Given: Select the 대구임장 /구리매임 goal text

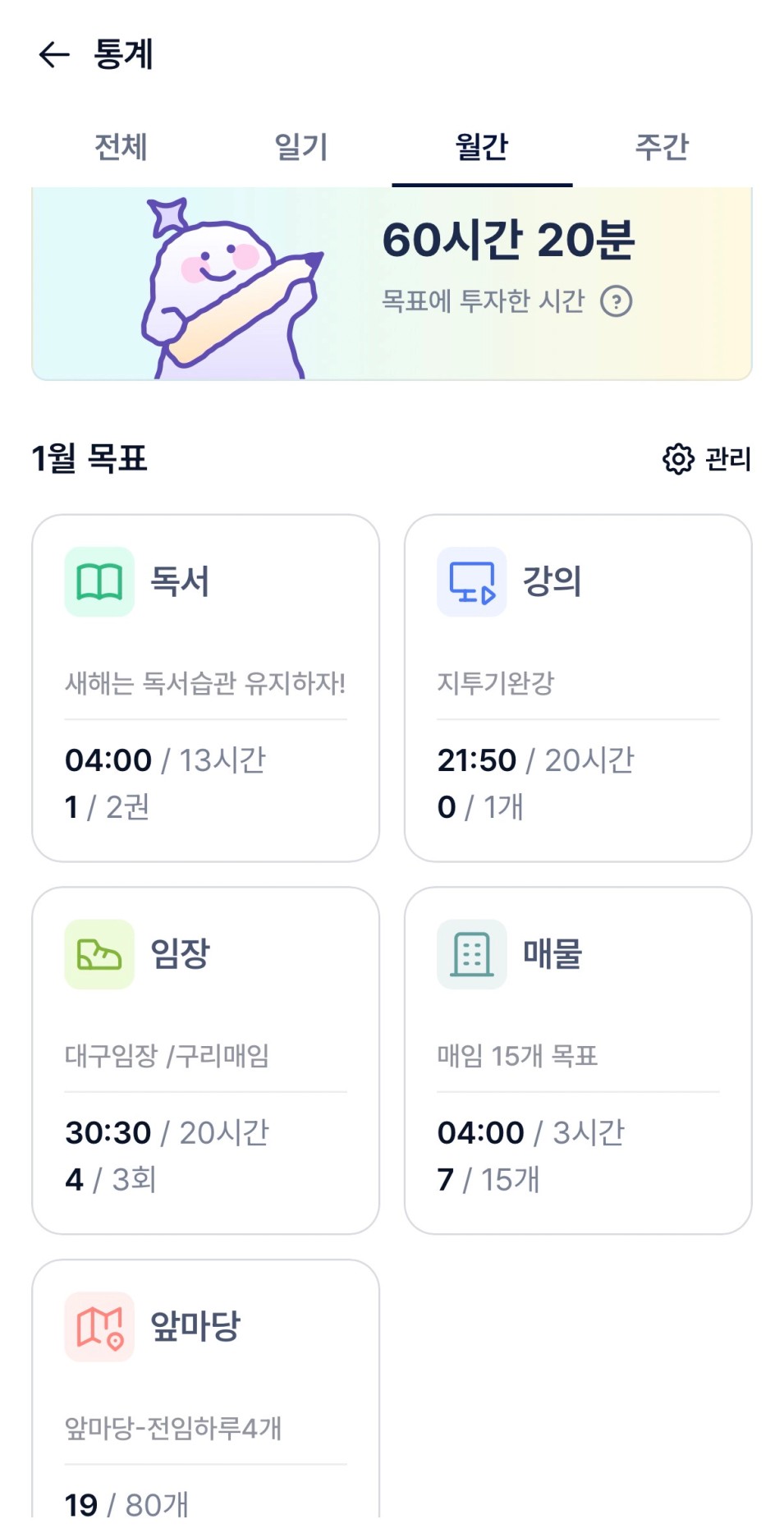Looking at the screenshot, I should click(167, 1055).
